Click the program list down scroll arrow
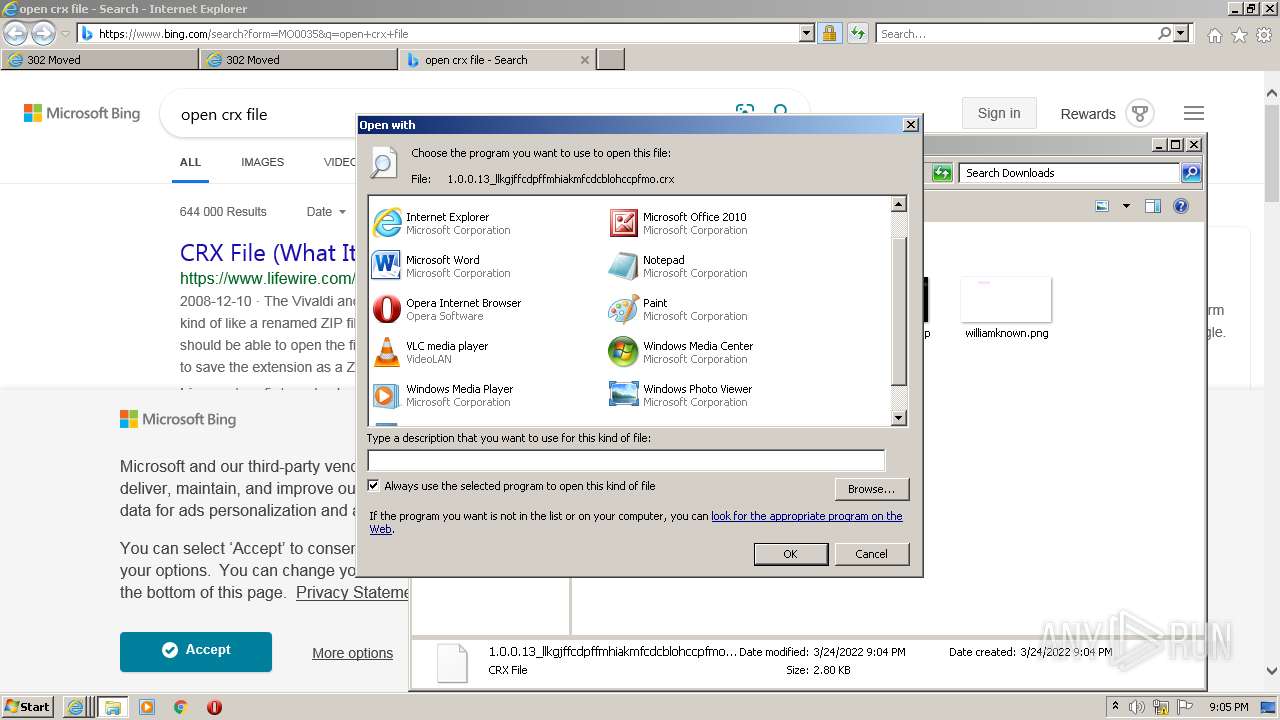Screen dimensions: 1280x720 (x=898, y=418)
